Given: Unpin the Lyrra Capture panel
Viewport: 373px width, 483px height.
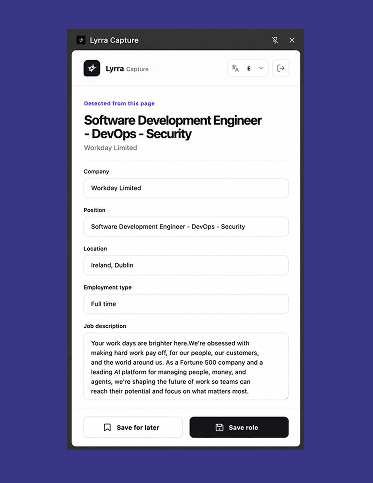Looking at the screenshot, I should pos(275,40).
